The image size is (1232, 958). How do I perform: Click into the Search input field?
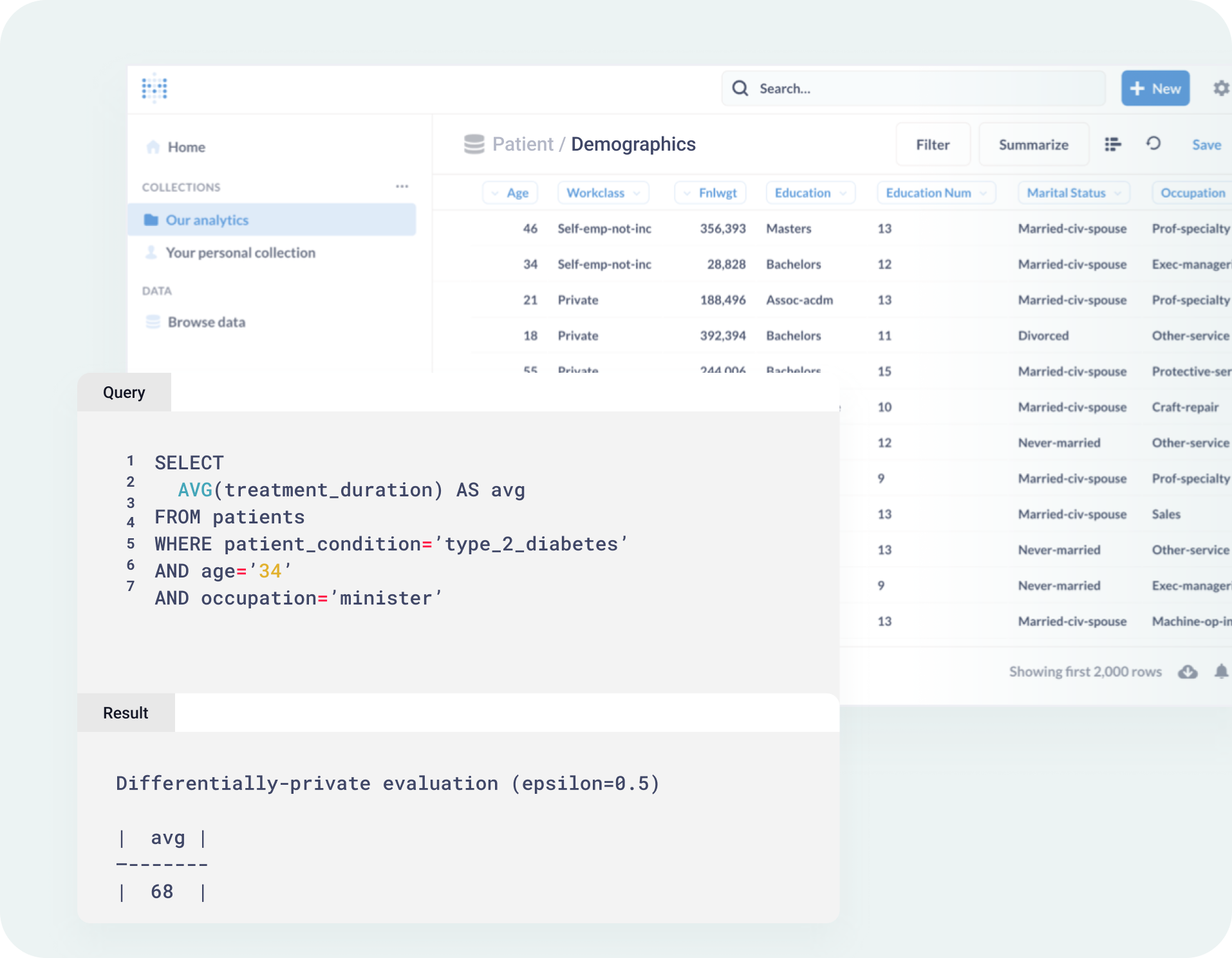(x=914, y=88)
